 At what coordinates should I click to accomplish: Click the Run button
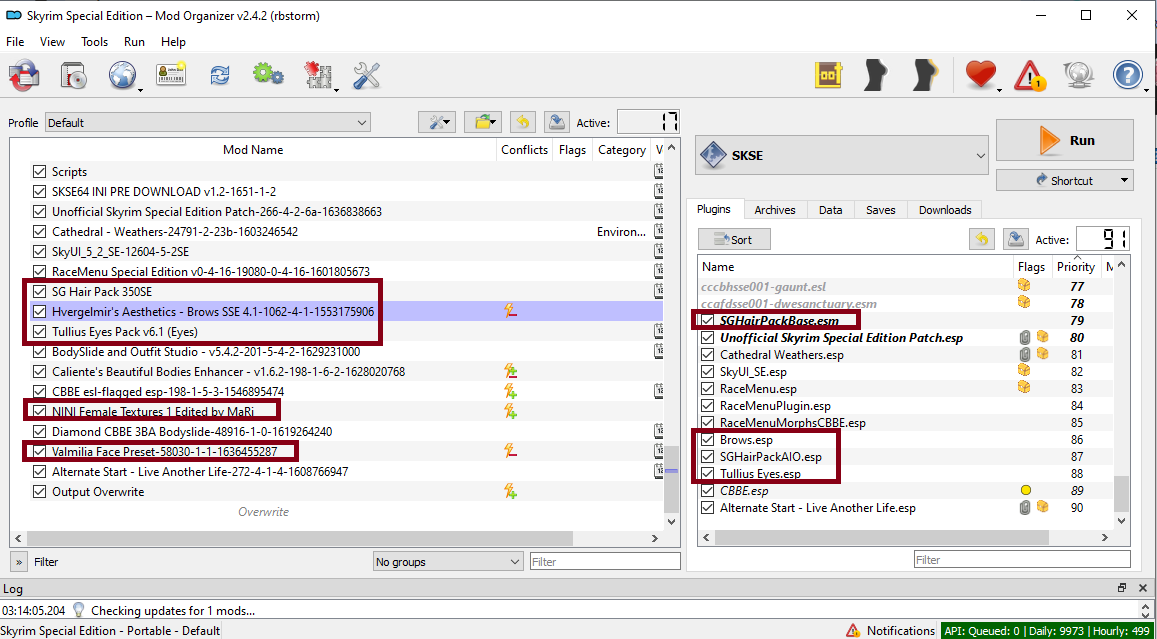(1065, 140)
